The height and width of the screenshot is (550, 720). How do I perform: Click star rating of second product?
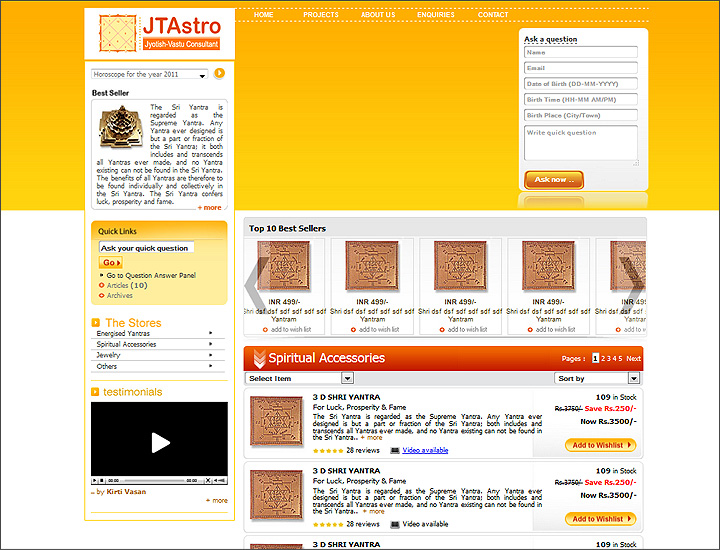pyautogui.click(x=328, y=525)
